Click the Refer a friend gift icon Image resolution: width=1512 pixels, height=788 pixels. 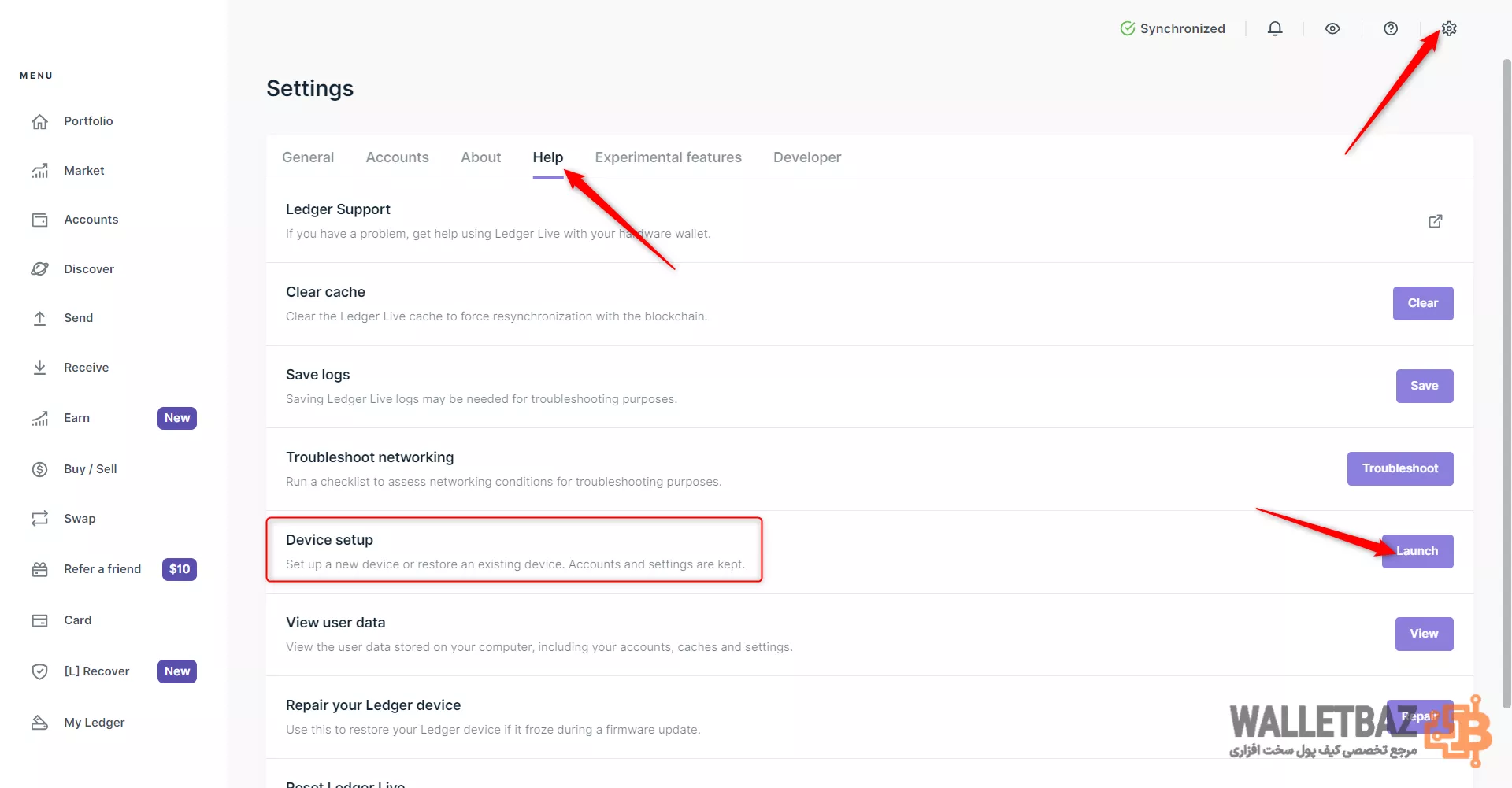point(40,569)
